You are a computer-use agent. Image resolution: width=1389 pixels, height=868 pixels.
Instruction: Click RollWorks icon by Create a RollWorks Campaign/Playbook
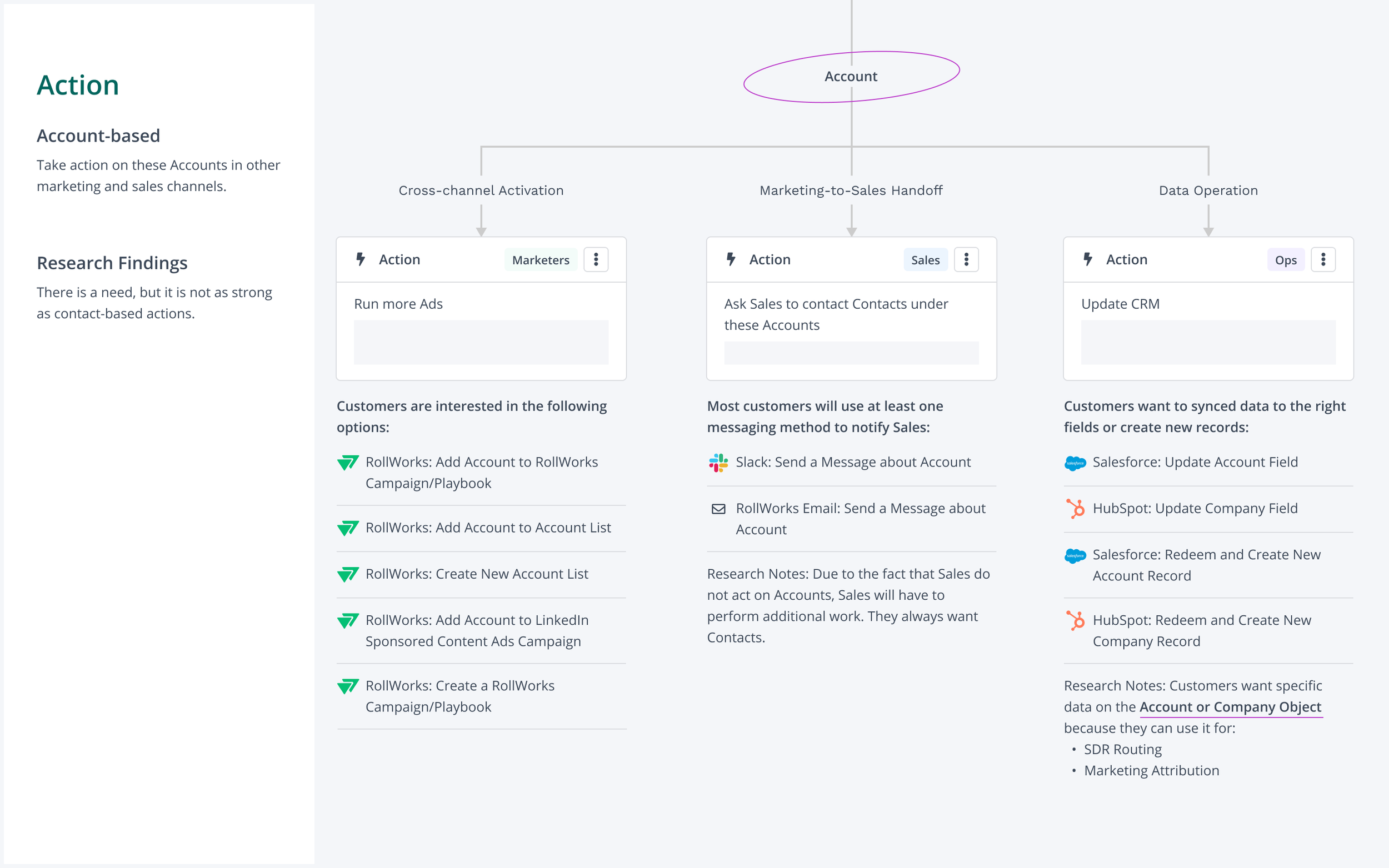[348, 686]
